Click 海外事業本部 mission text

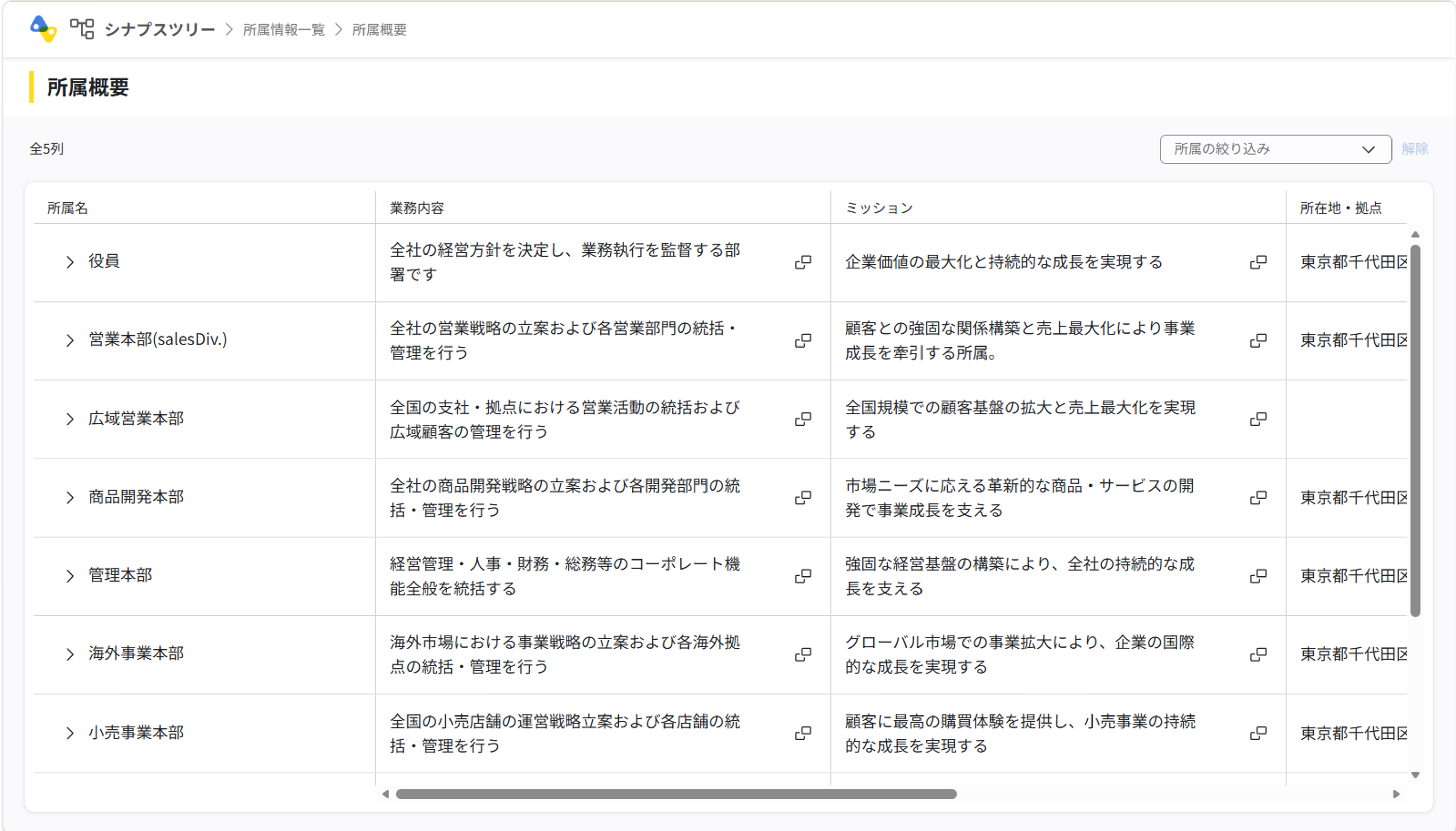[1020, 654]
